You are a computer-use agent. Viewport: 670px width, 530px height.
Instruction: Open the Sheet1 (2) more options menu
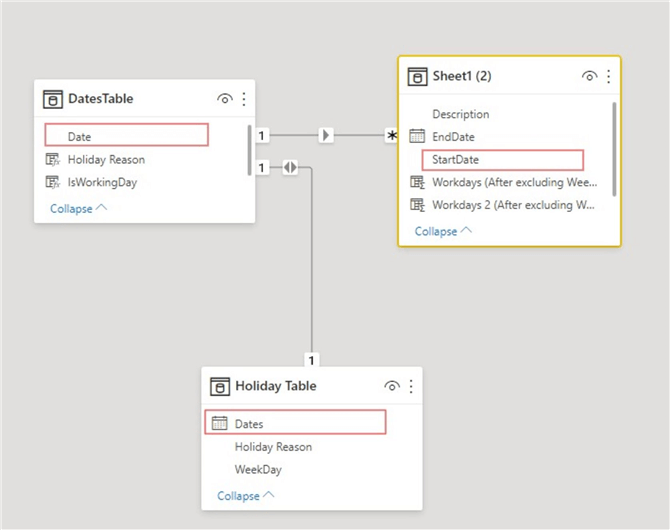point(607,76)
